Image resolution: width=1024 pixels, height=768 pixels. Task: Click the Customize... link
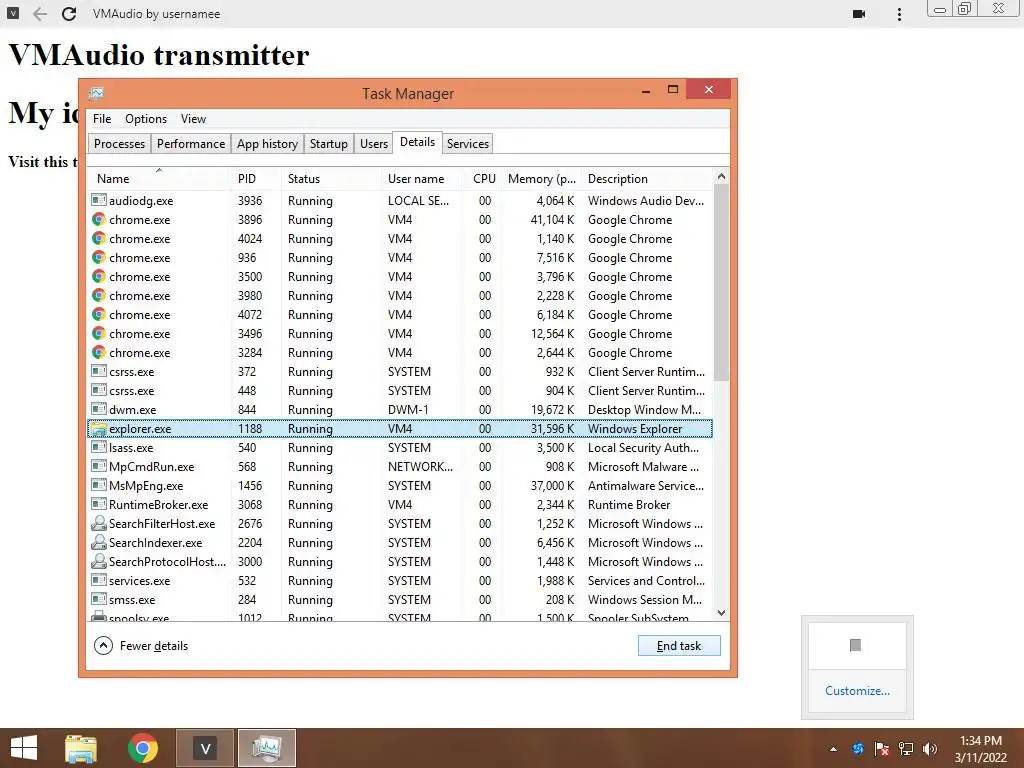pos(857,690)
